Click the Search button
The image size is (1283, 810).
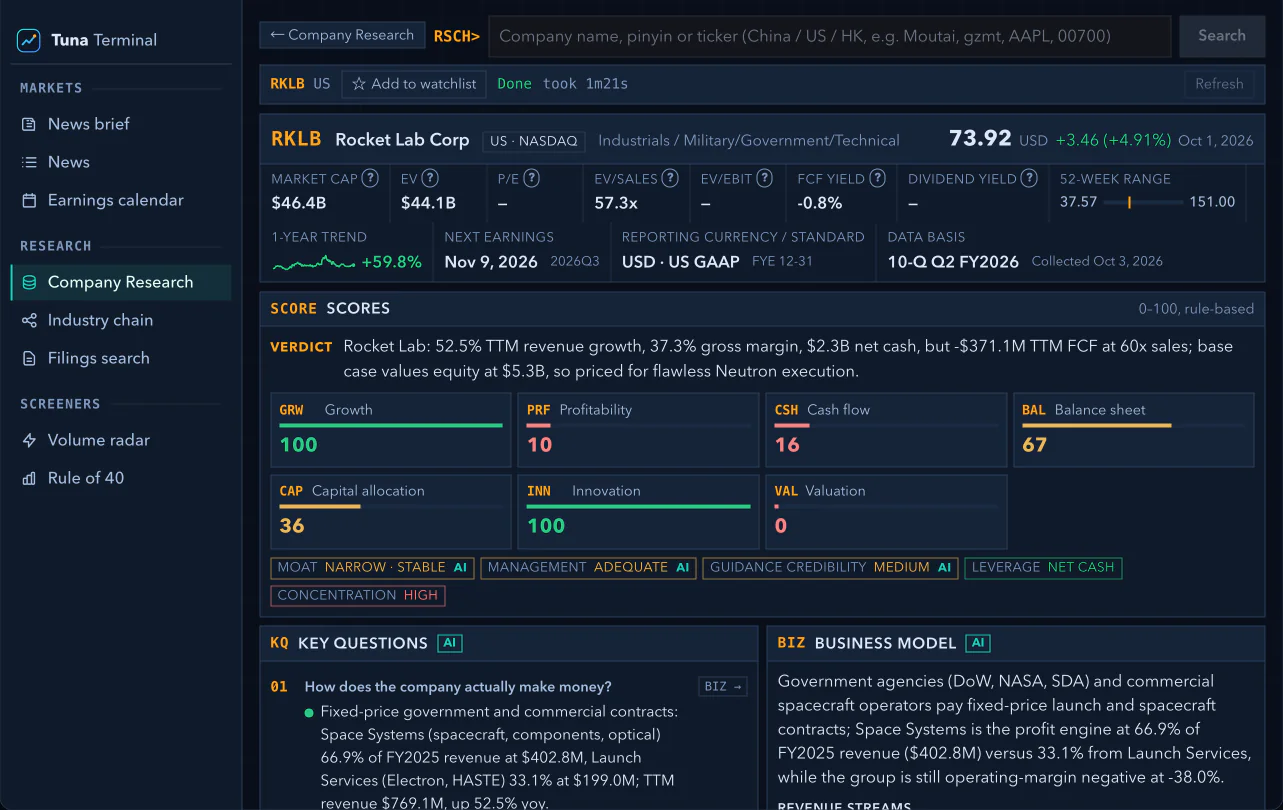click(x=1222, y=35)
